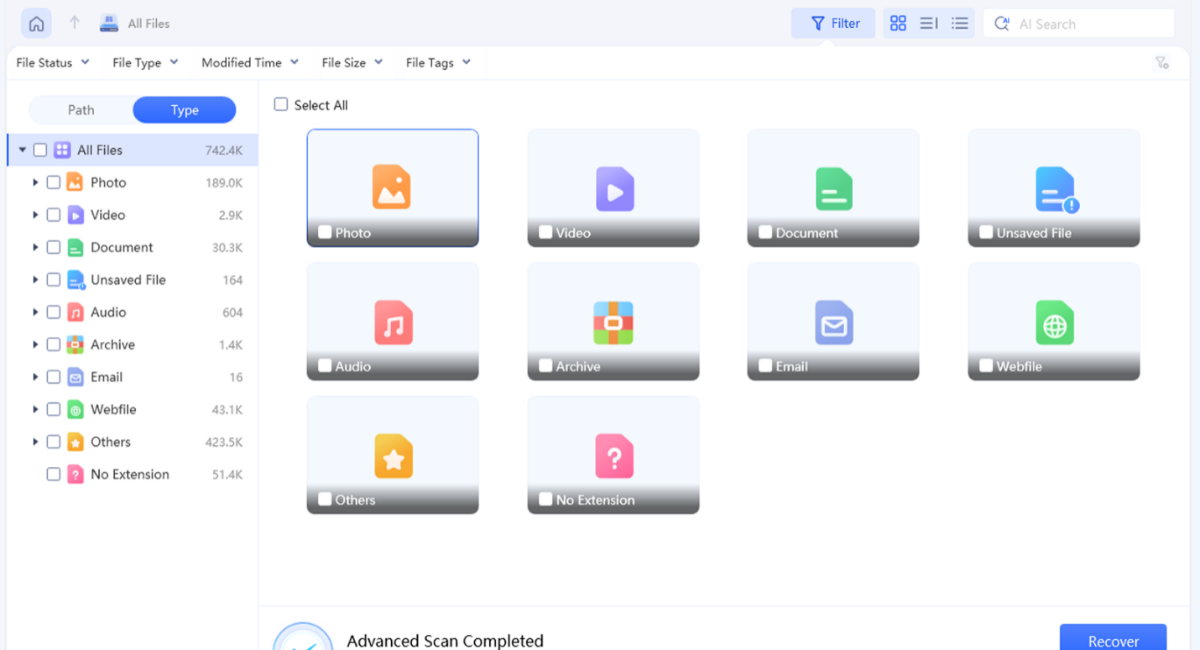This screenshot has width=1200, height=650.
Task: Switch to large thumbnail grid view icon
Action: [898, 23]
